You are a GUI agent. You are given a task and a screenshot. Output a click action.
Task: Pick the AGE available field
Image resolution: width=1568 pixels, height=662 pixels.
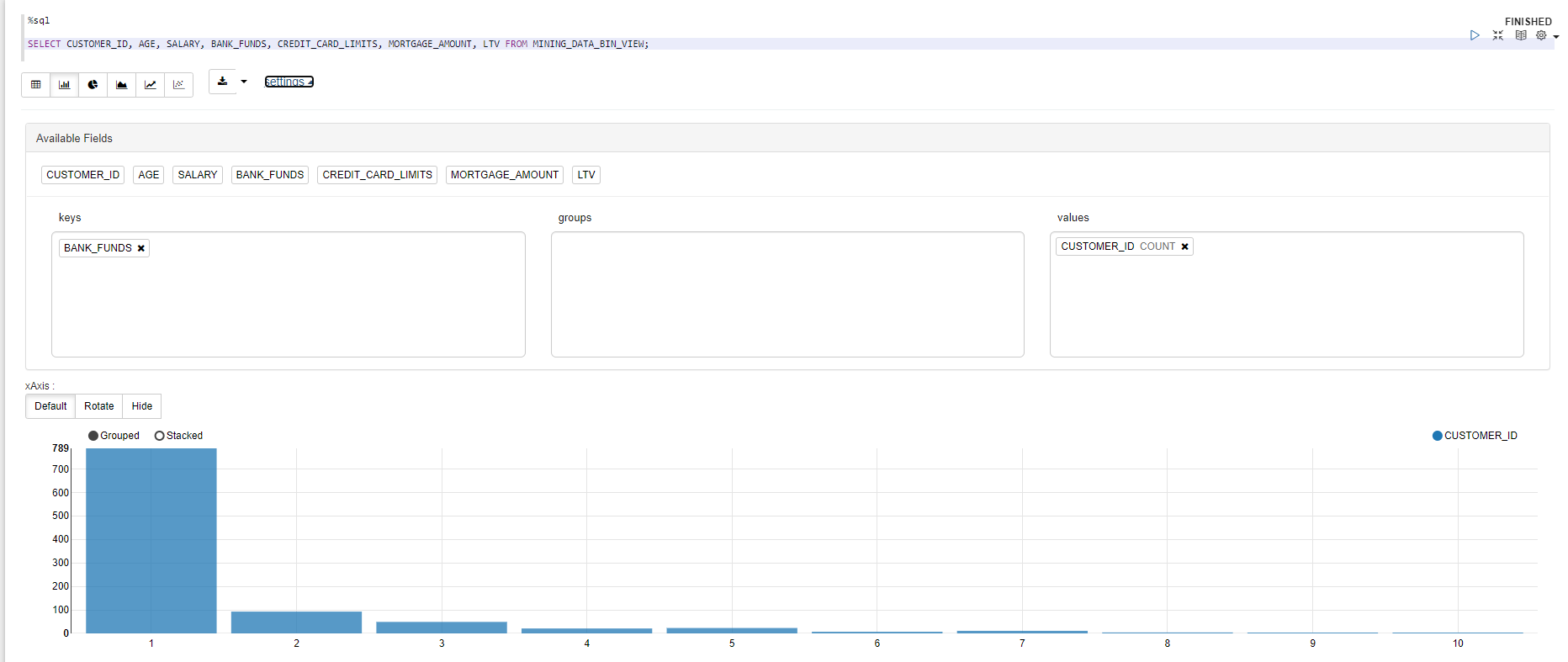click(148, 175)
